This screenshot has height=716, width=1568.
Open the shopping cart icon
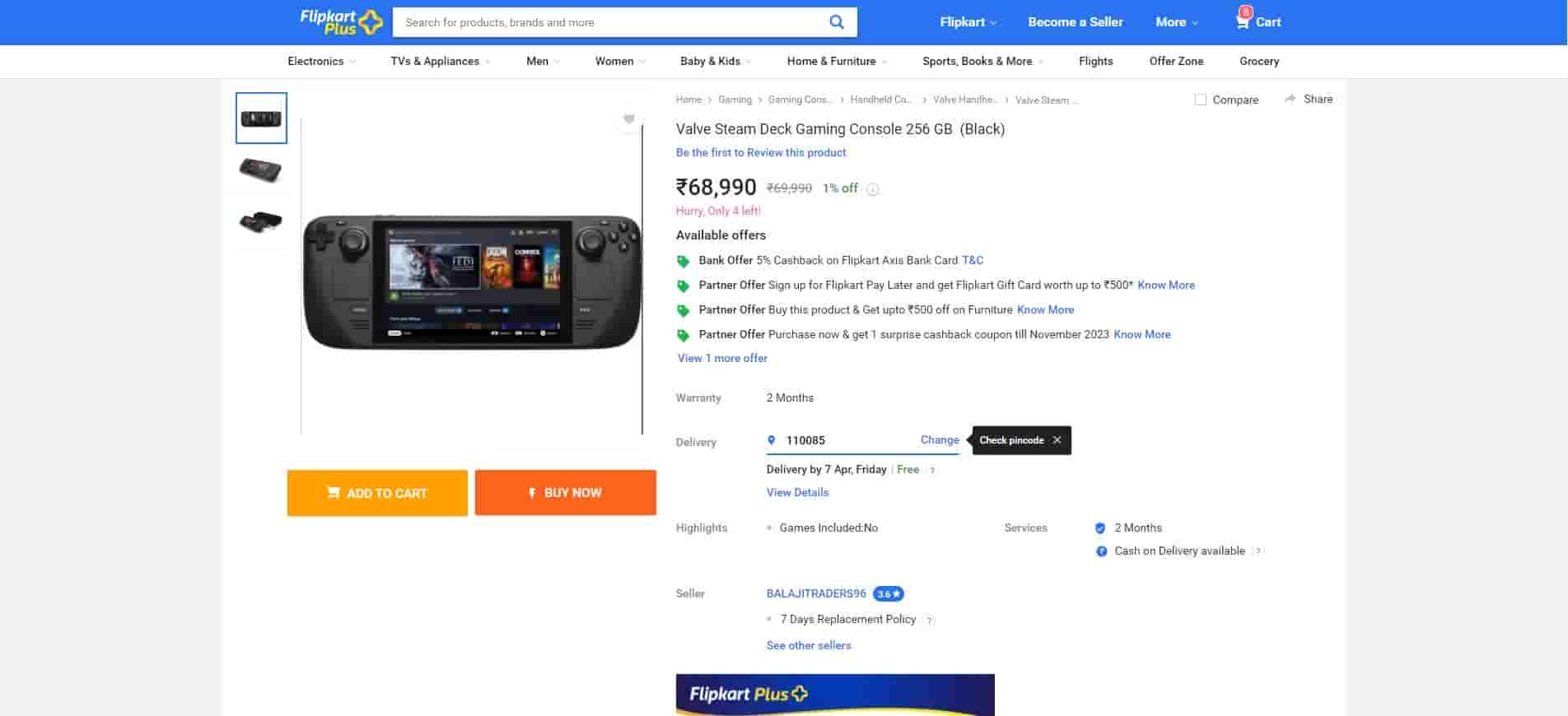1243,21
